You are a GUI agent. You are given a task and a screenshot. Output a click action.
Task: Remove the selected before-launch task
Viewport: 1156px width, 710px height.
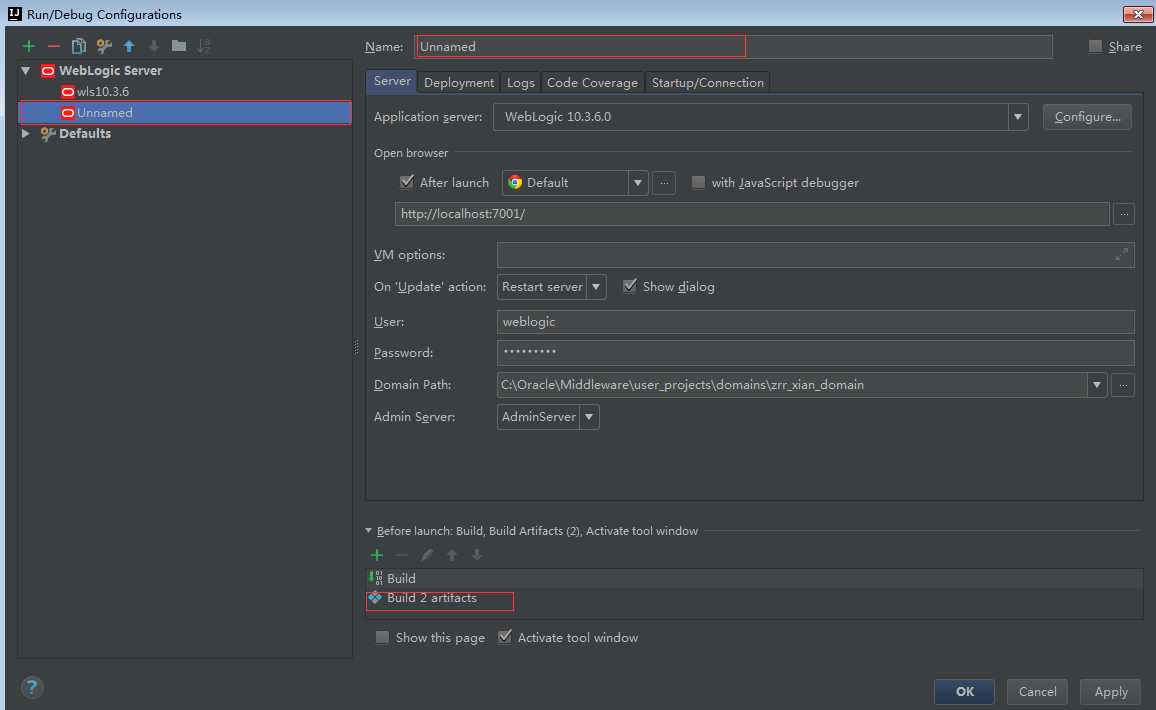pos(402,555)
